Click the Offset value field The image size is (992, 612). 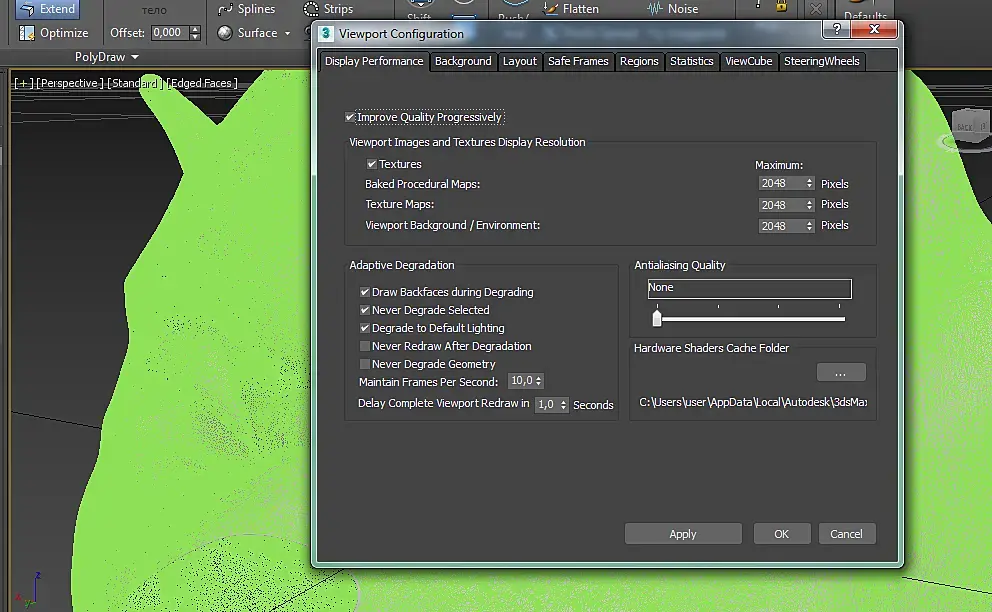coord(170,33)
